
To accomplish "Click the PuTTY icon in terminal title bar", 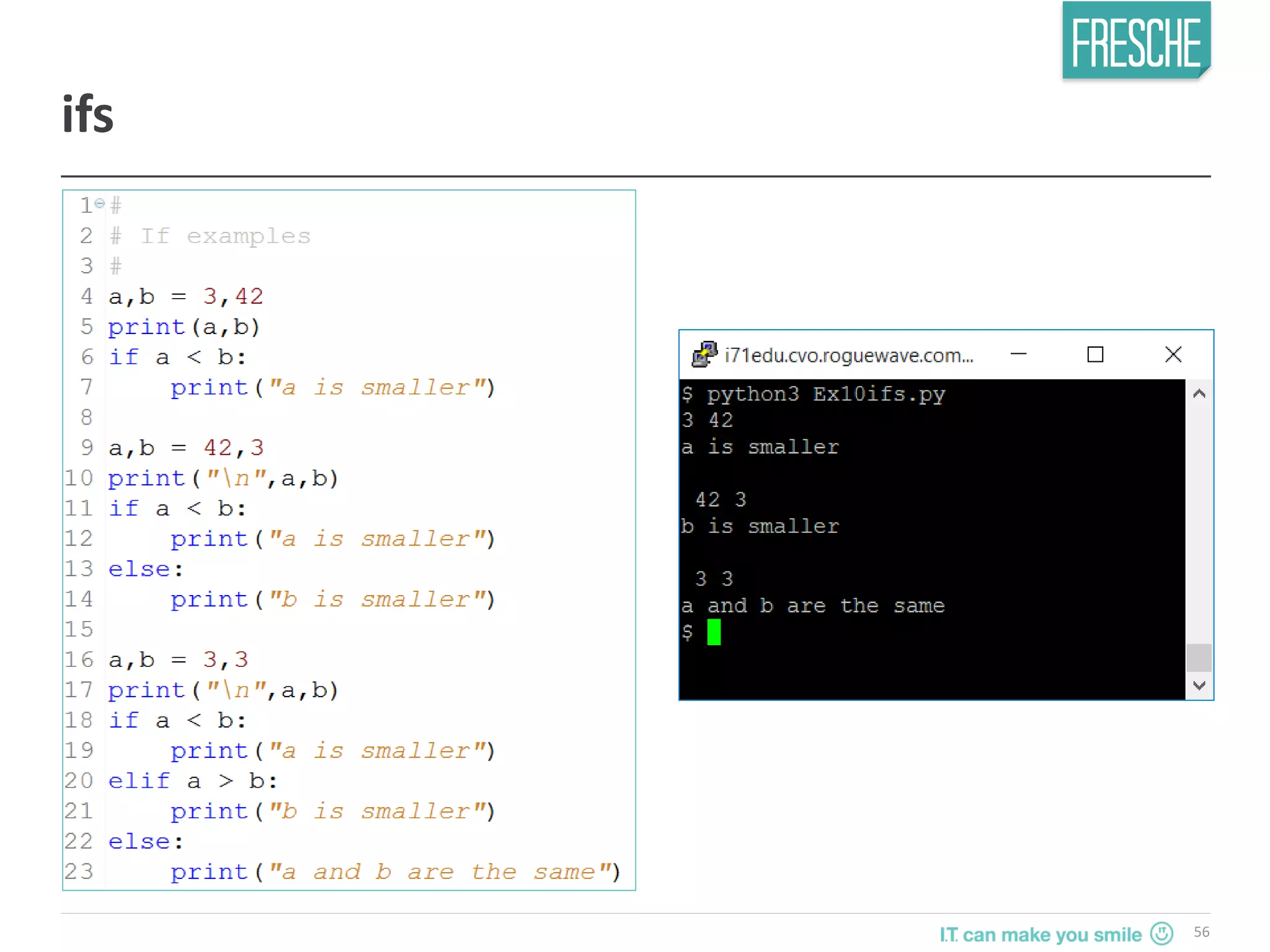I will point(704,355).
